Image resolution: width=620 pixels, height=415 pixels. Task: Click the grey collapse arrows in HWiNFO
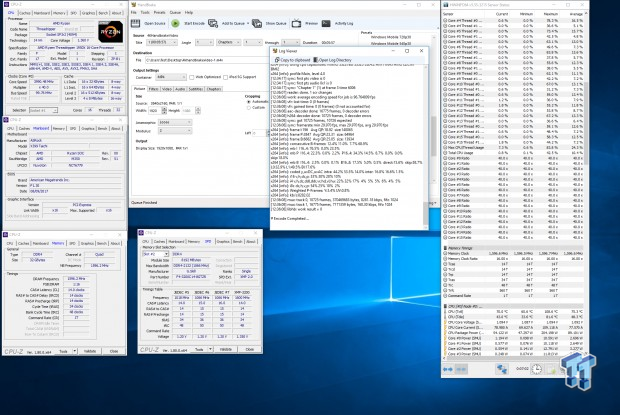pos(461,369)
